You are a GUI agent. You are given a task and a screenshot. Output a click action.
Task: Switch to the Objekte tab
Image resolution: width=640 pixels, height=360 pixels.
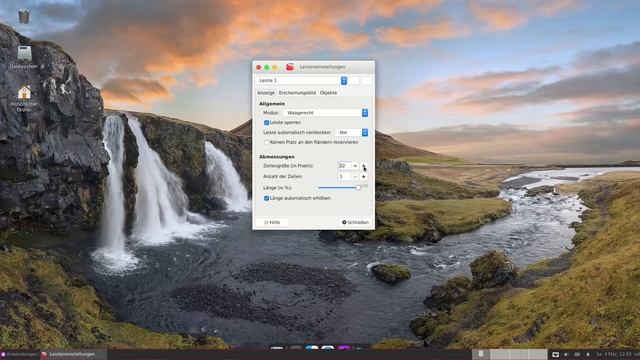[x=329, y=93]
